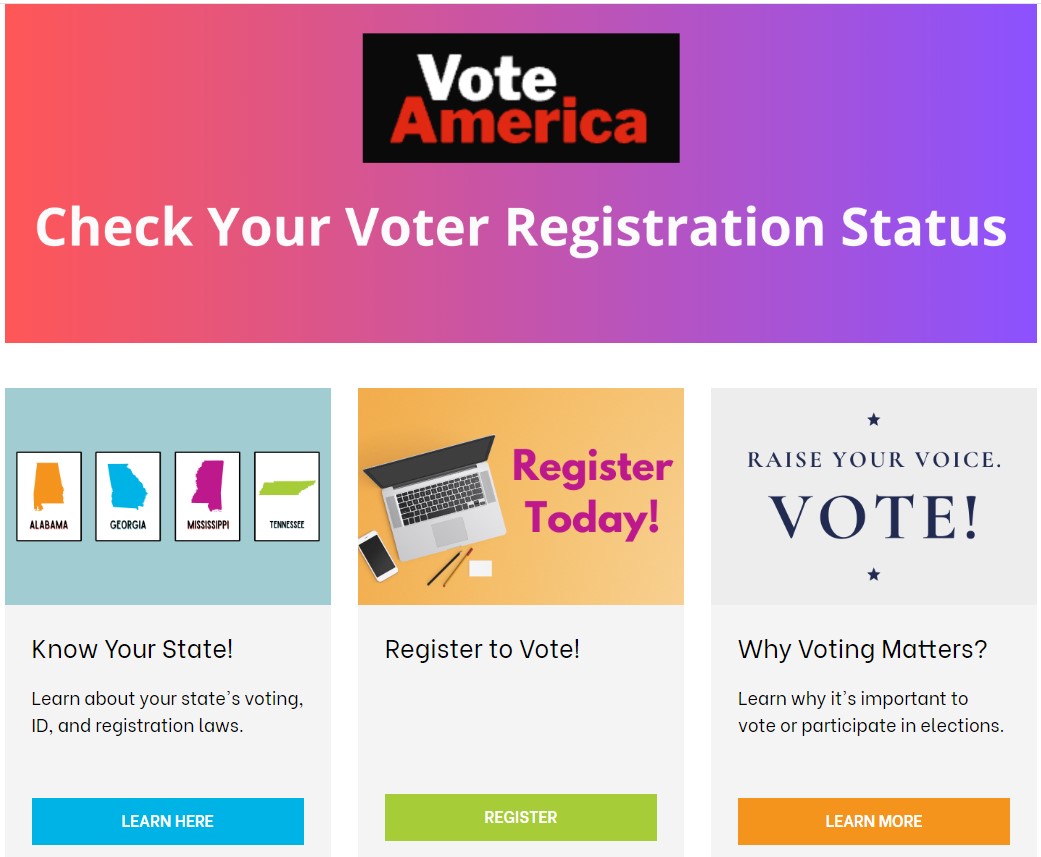Click the star above Raise Your Voice
Image resolution: width=1041 pixels, height=857 pixels.
[x=873, y=420]
